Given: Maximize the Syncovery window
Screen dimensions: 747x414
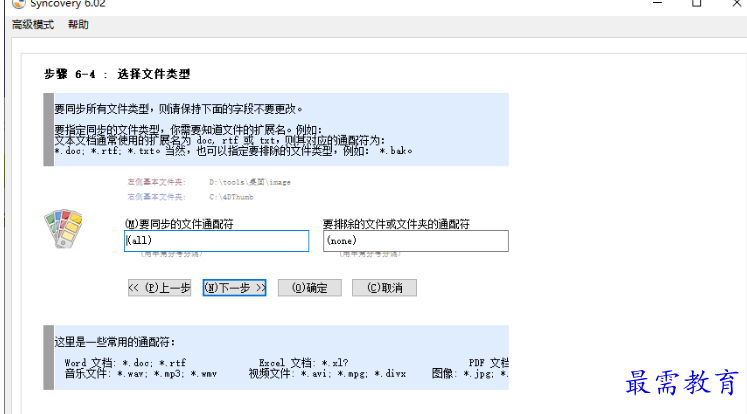Looking at the screenshot, I should click(x=696, y=4).
